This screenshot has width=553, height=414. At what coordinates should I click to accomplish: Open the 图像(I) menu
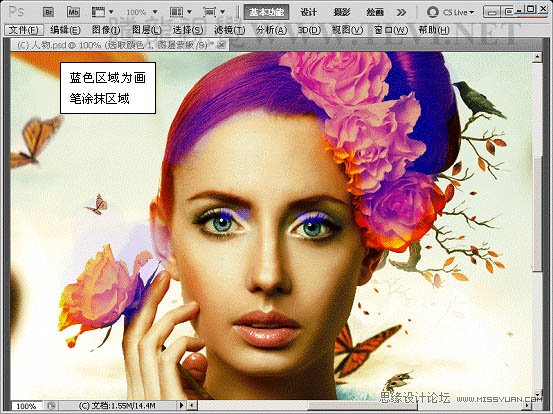point(106,30)
